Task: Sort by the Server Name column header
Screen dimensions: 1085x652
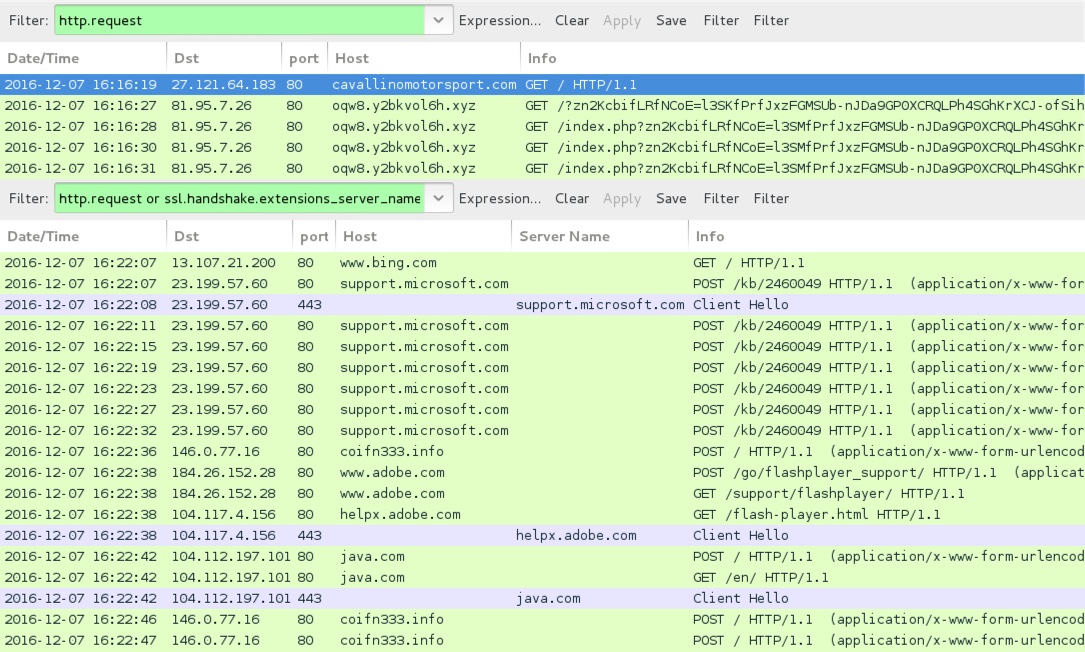Action: (x=600, y=236)
